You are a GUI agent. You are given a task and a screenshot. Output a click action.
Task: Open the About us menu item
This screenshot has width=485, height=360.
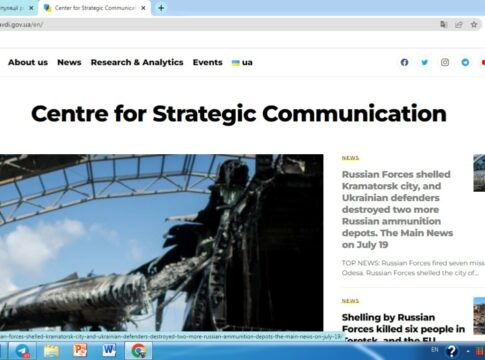coord(28,62)
